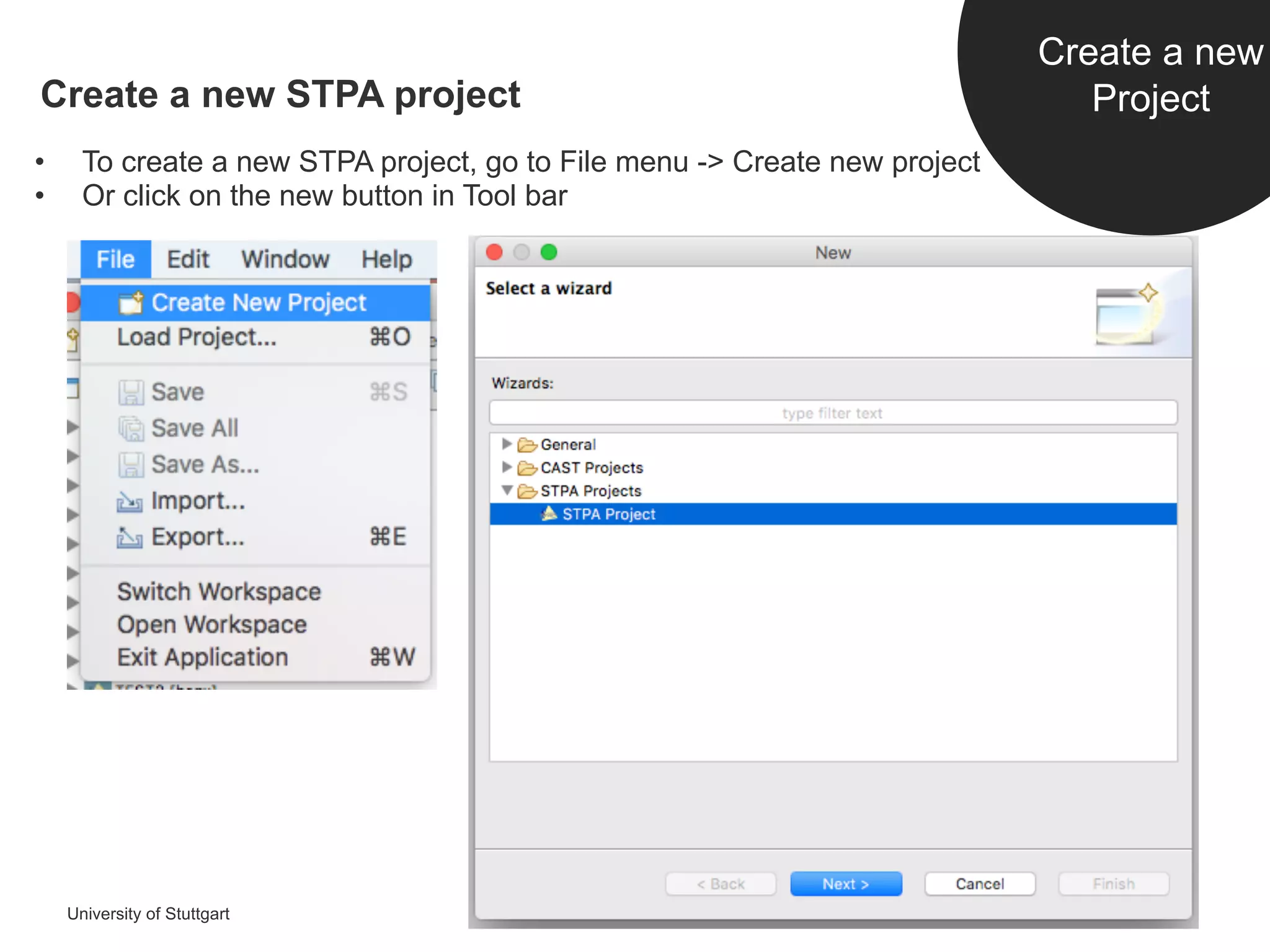
Task: Choose Load Project from File menu
Action: (x=197, y=337)
